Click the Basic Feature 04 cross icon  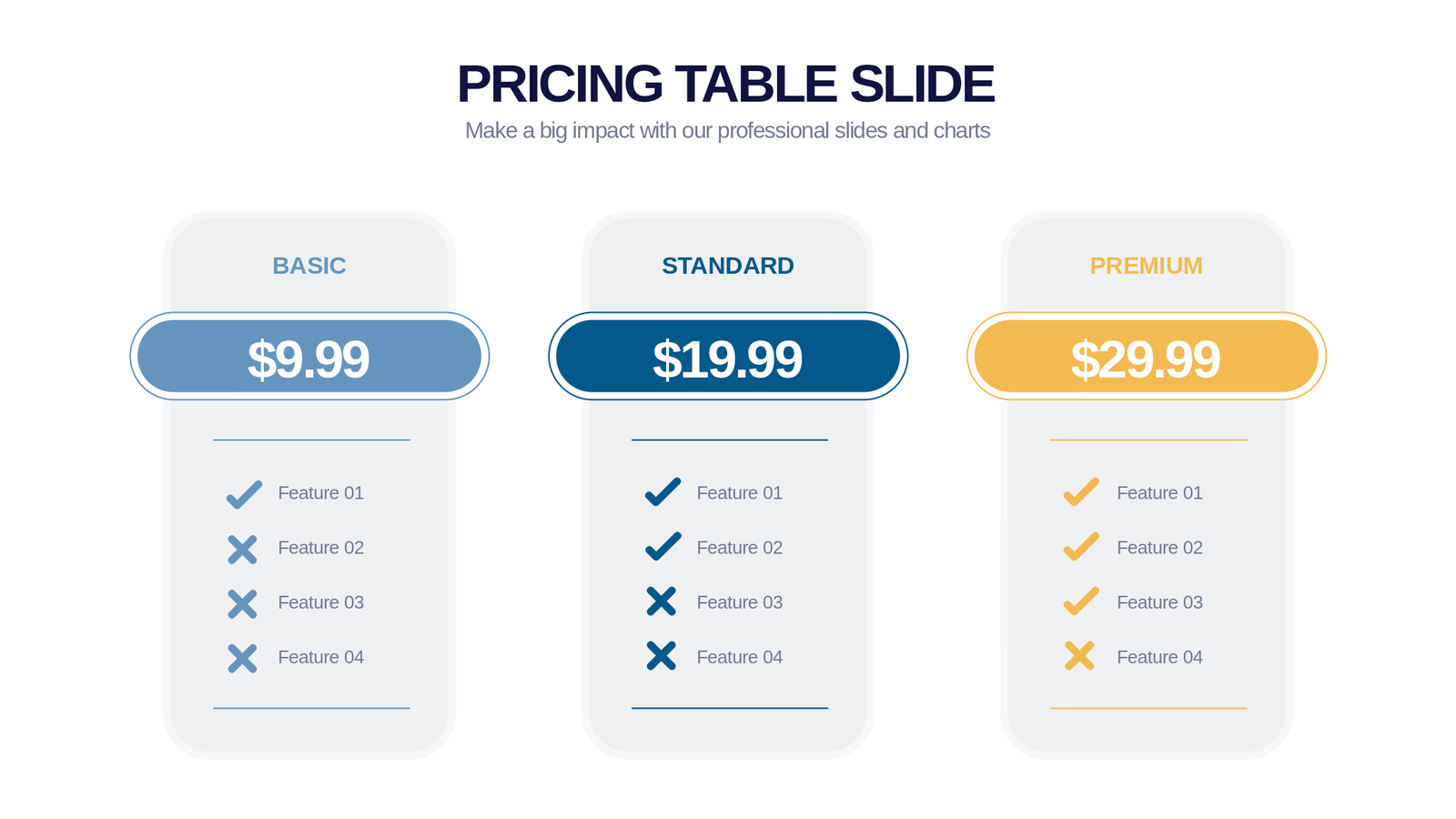[x=242, y=658]
